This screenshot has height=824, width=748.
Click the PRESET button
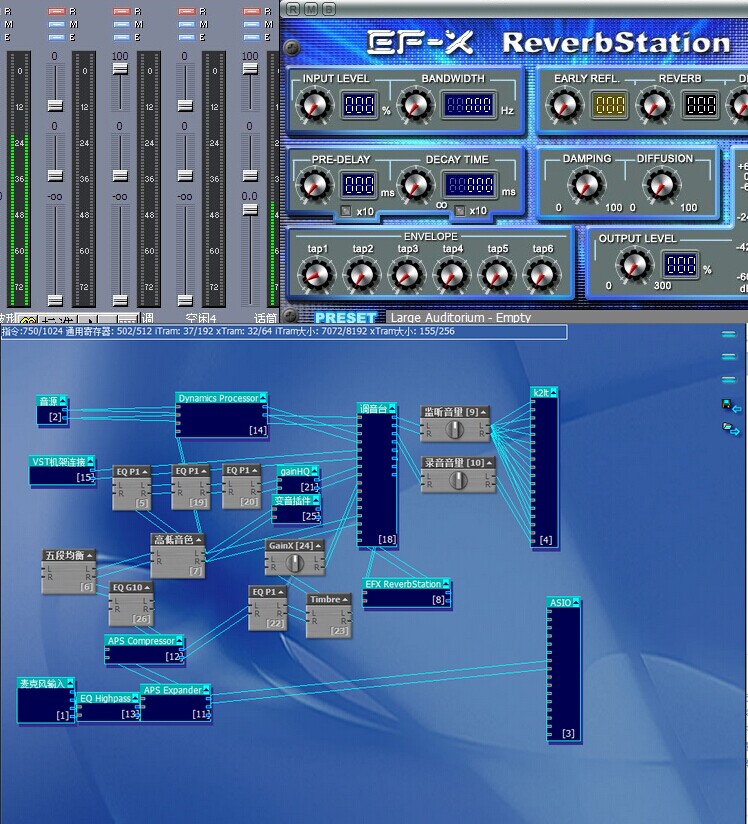click(x=345, y=317)
